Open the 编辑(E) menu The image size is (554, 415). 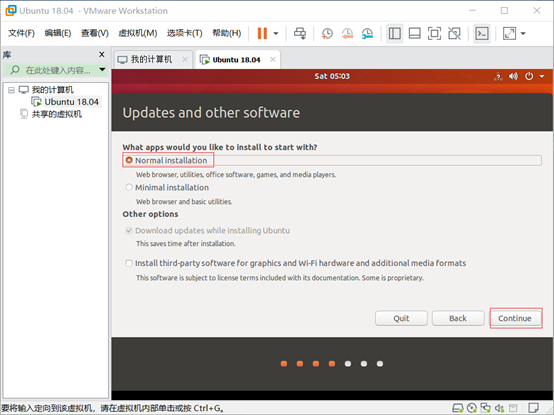[x=58, y=33]
